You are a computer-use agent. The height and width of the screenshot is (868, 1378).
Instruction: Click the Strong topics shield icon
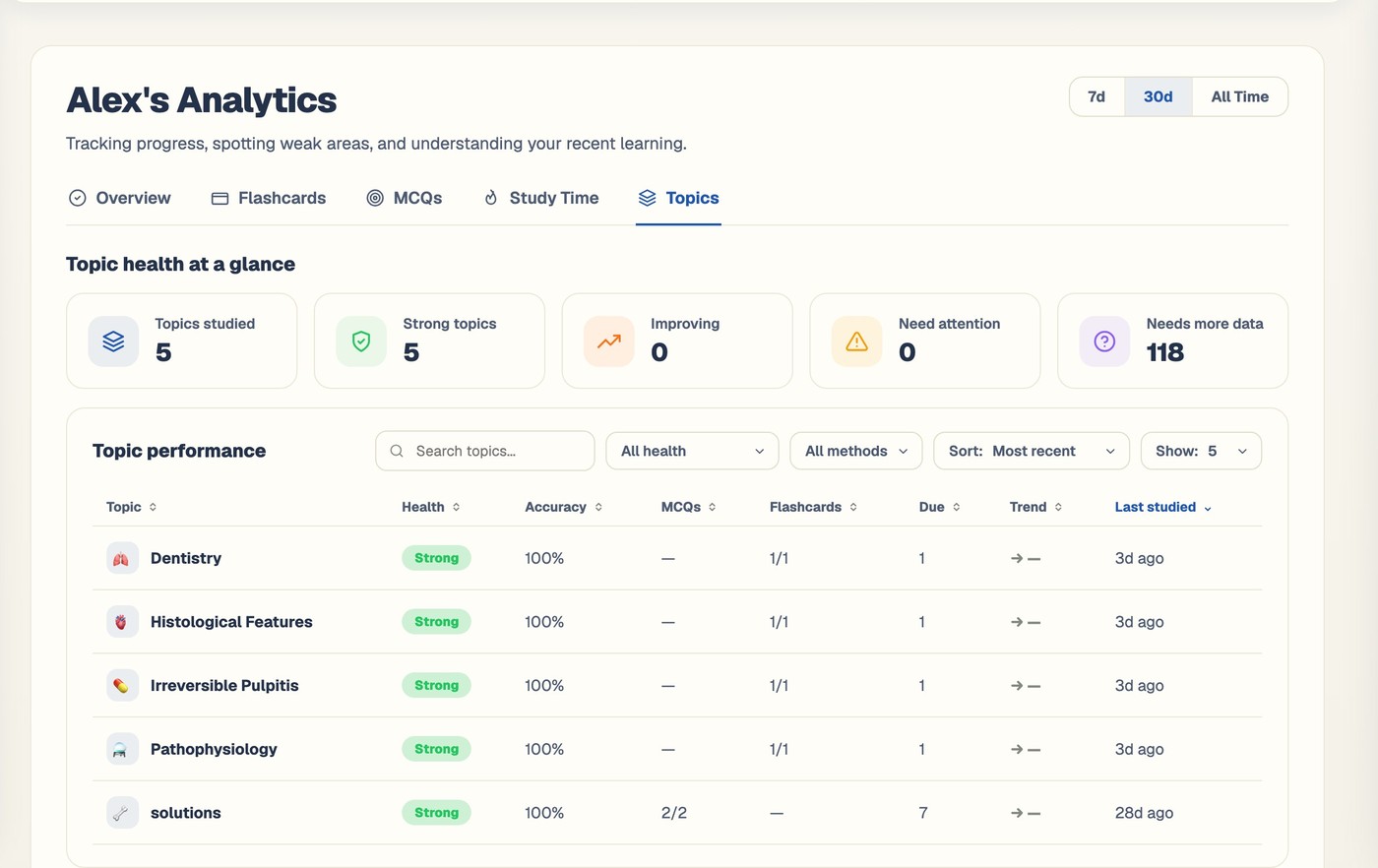point(361,341)
